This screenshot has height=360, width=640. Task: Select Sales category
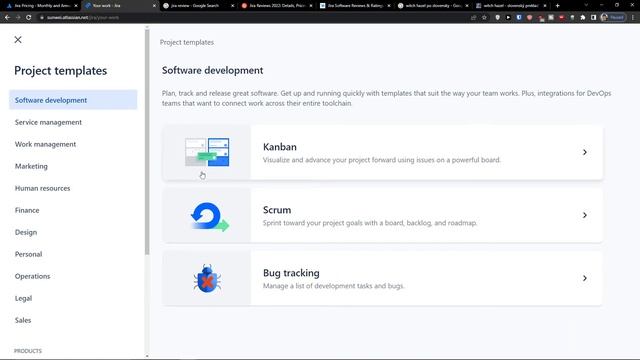[23, 320]
